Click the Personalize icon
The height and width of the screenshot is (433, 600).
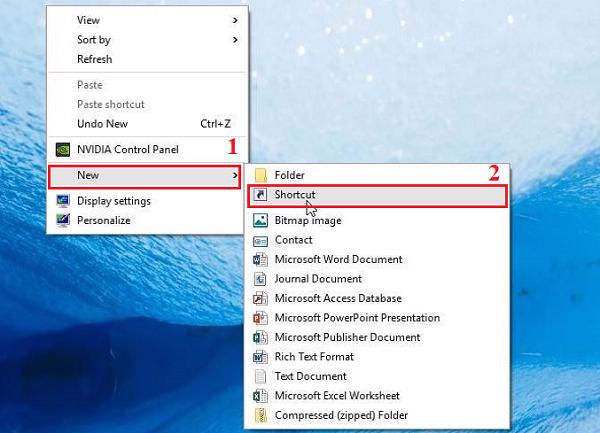pyautogui.click(x=63, y=220)
